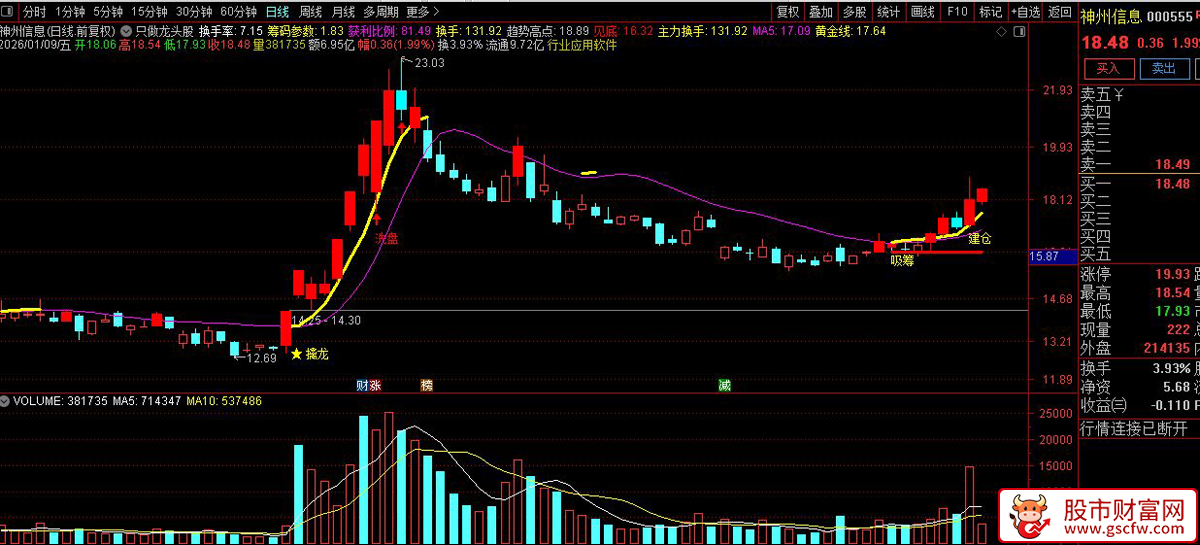Toggle 复权 price adjustment
Viewport: 1200px width, 545px height.
click(x=788, y=12)
